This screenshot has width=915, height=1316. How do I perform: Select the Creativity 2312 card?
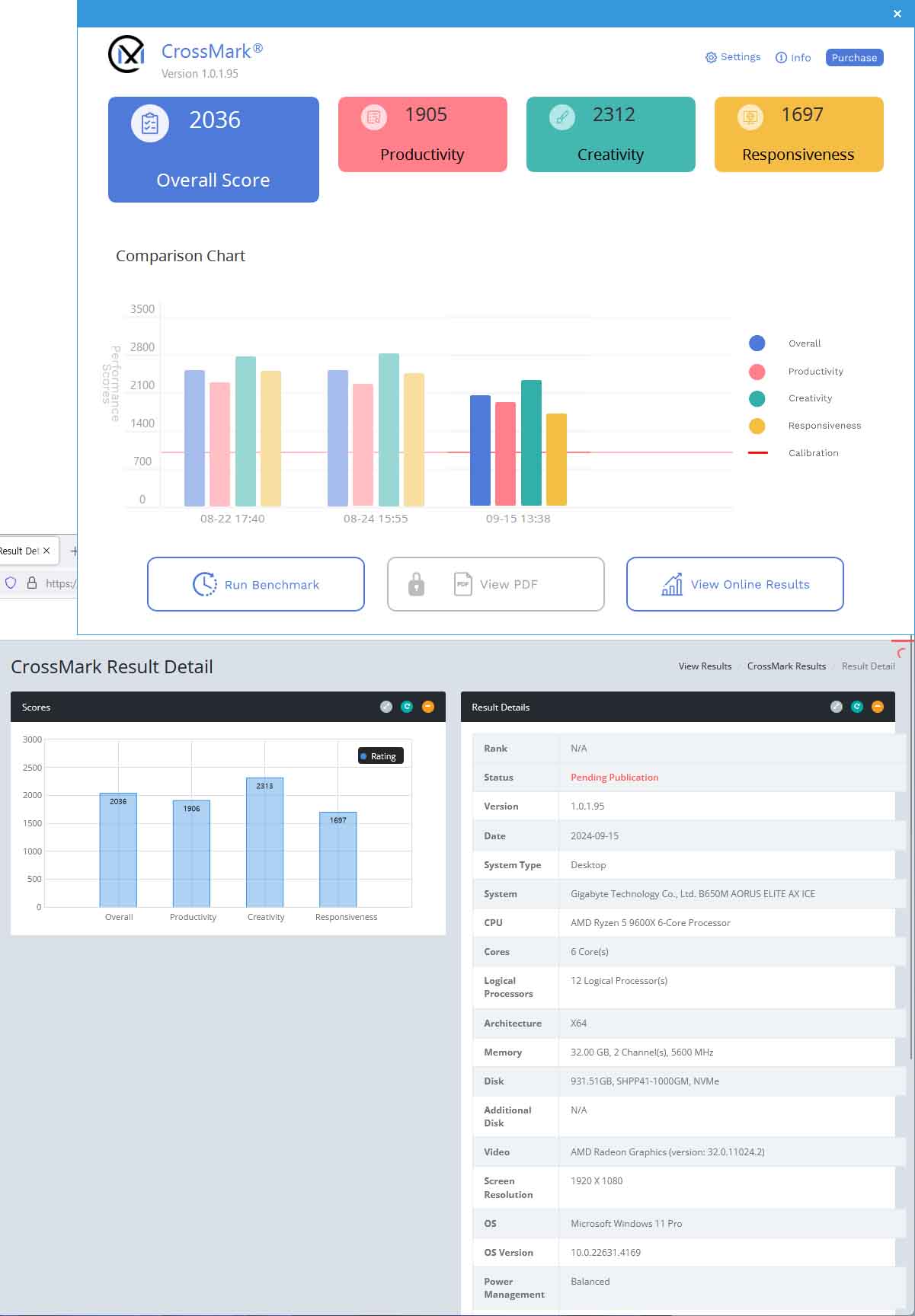point(611,134)
